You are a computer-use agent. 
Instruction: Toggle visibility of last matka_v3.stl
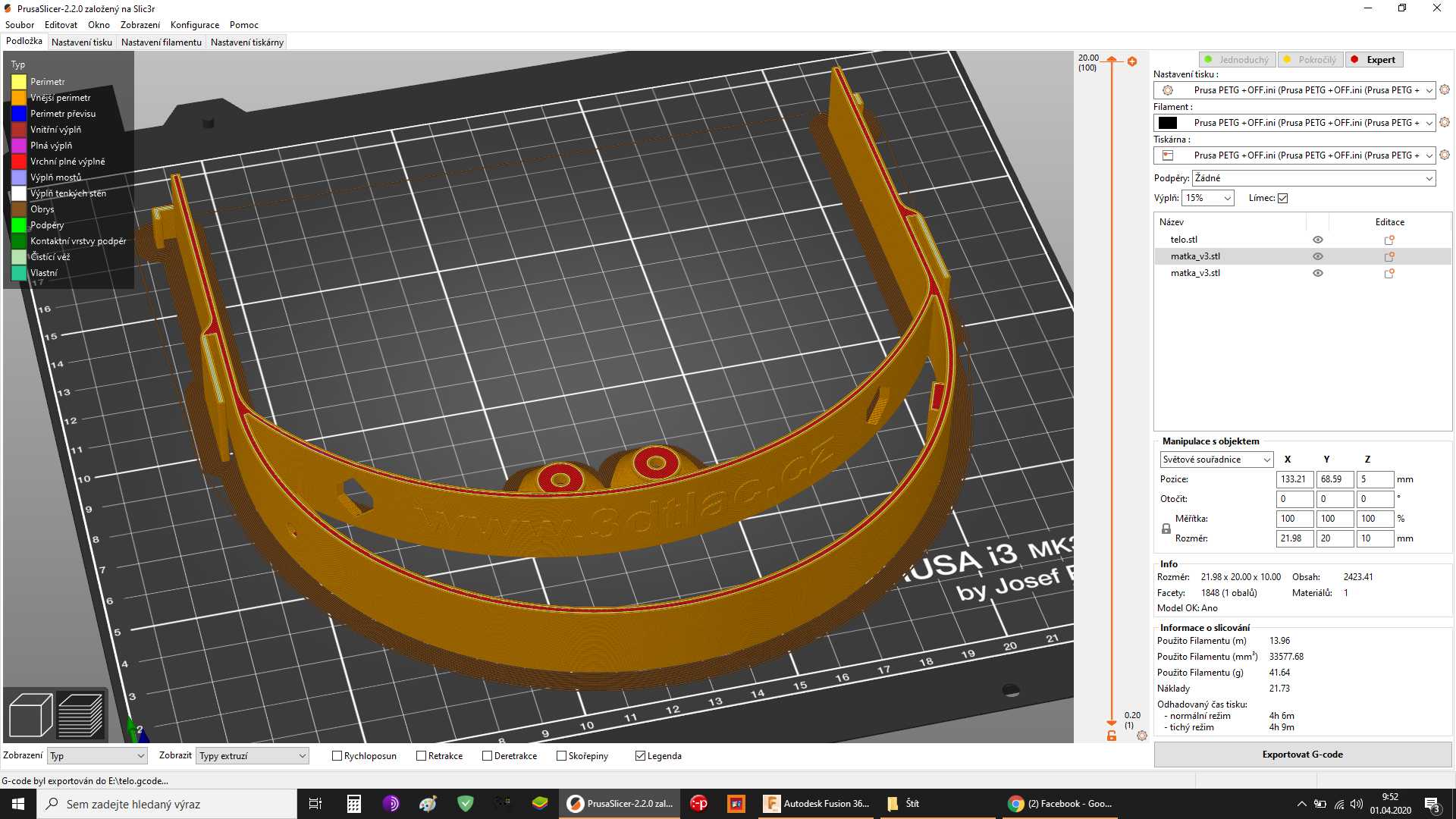coord(1318,273)
